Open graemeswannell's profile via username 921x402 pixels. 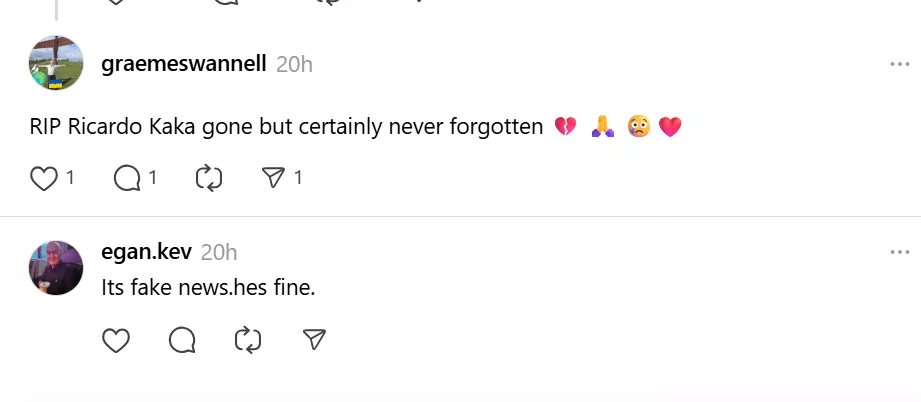(x=183, y=64)
